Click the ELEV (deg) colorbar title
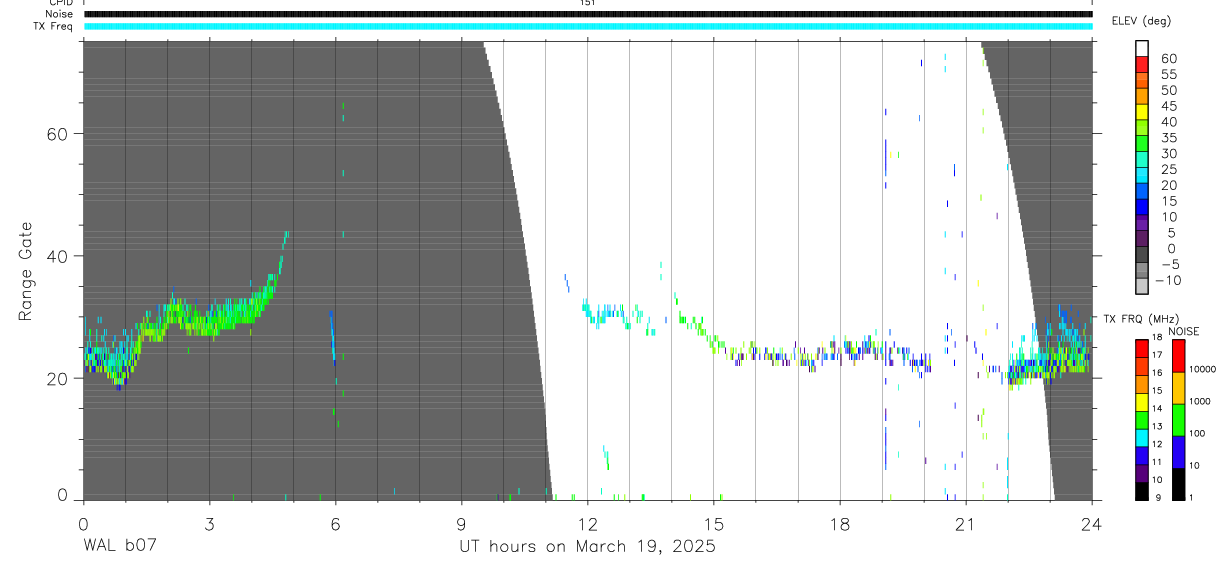Image resolution: width=1228 pixels, height=567 pixels. point(1141,21)
